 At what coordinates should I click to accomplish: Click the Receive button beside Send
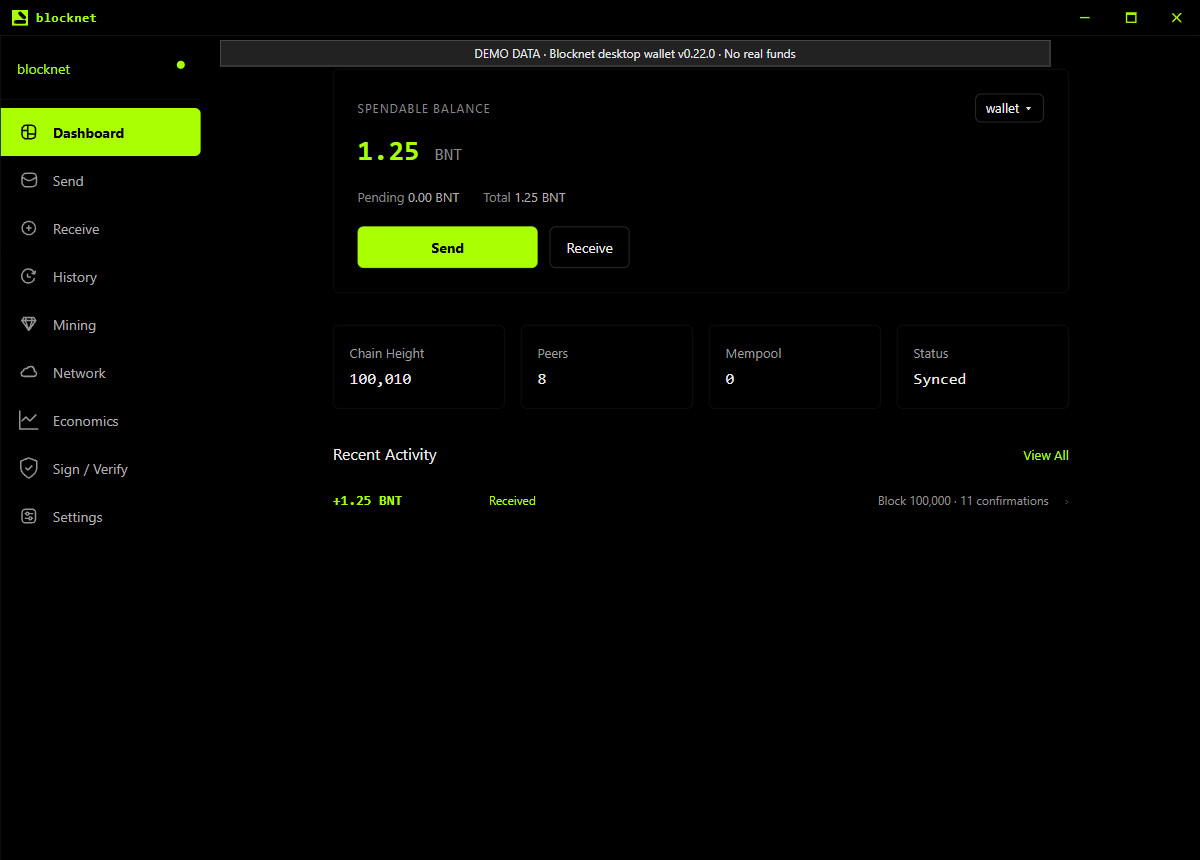(x=589, y=247)
